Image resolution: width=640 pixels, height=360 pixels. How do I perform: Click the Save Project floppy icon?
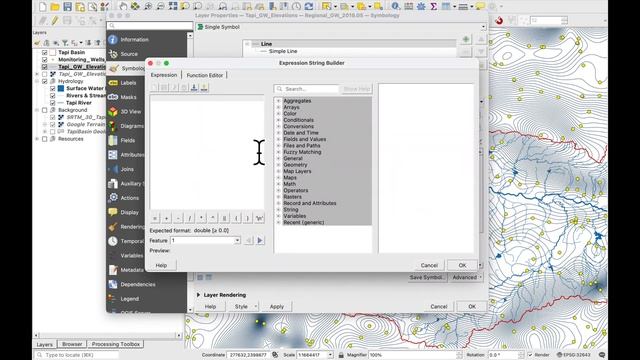67,6
